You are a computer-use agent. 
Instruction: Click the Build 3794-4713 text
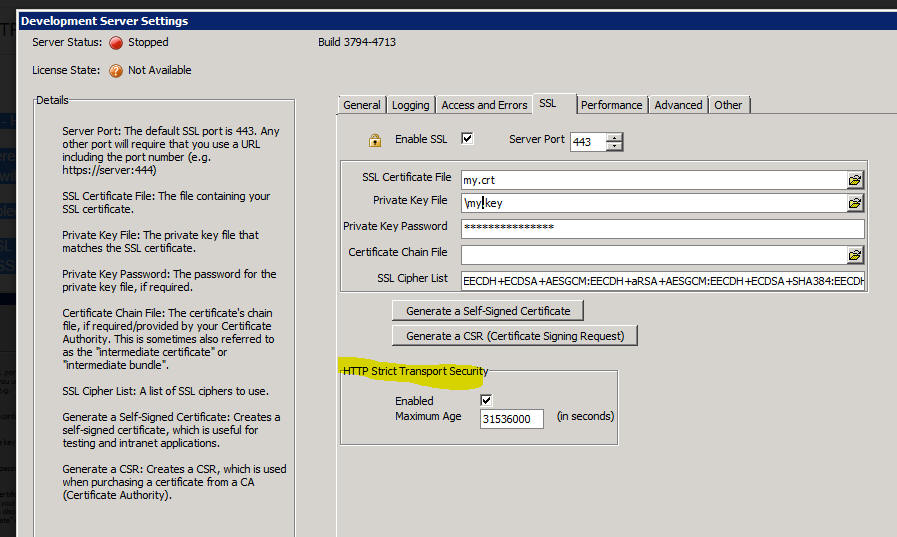pos(357,42)
